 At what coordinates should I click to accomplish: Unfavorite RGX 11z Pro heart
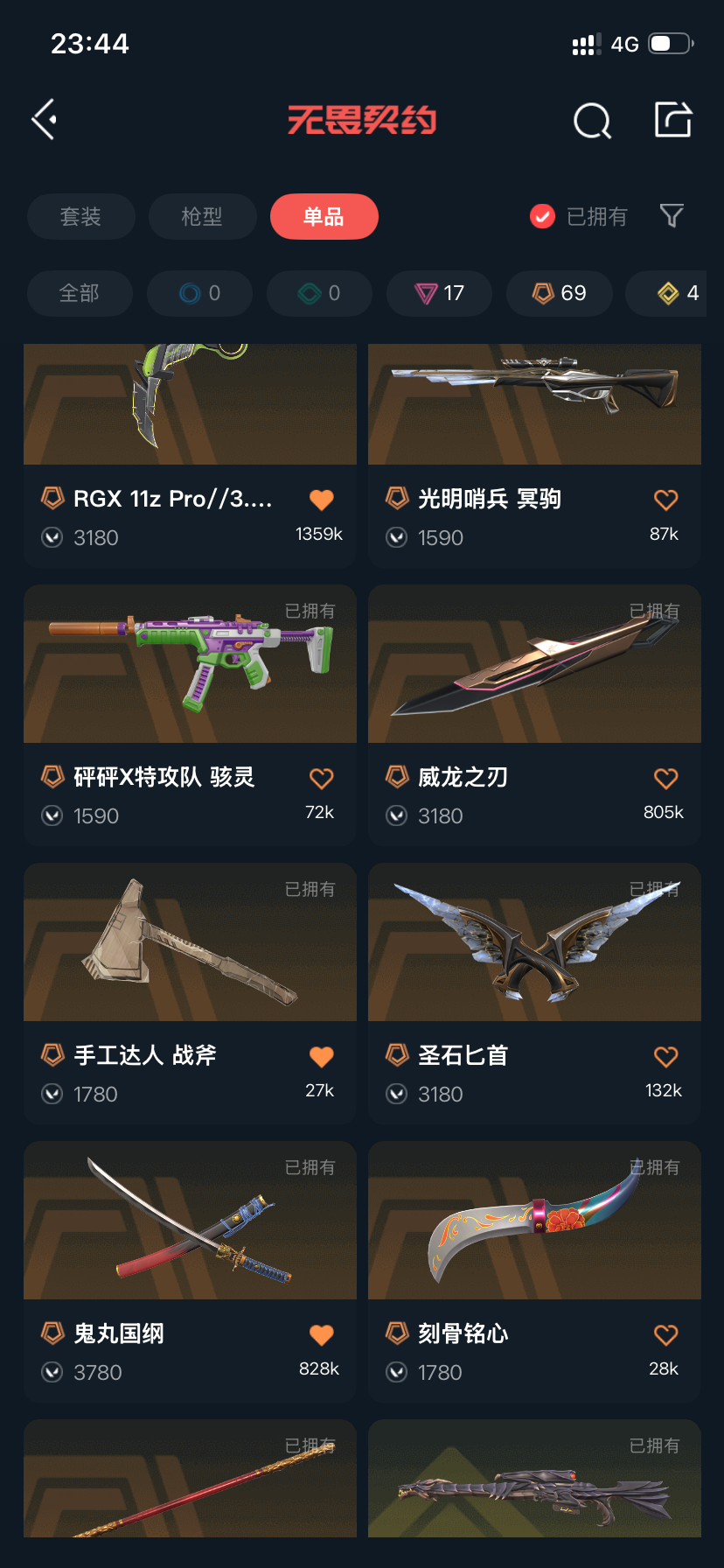point(322,500)
